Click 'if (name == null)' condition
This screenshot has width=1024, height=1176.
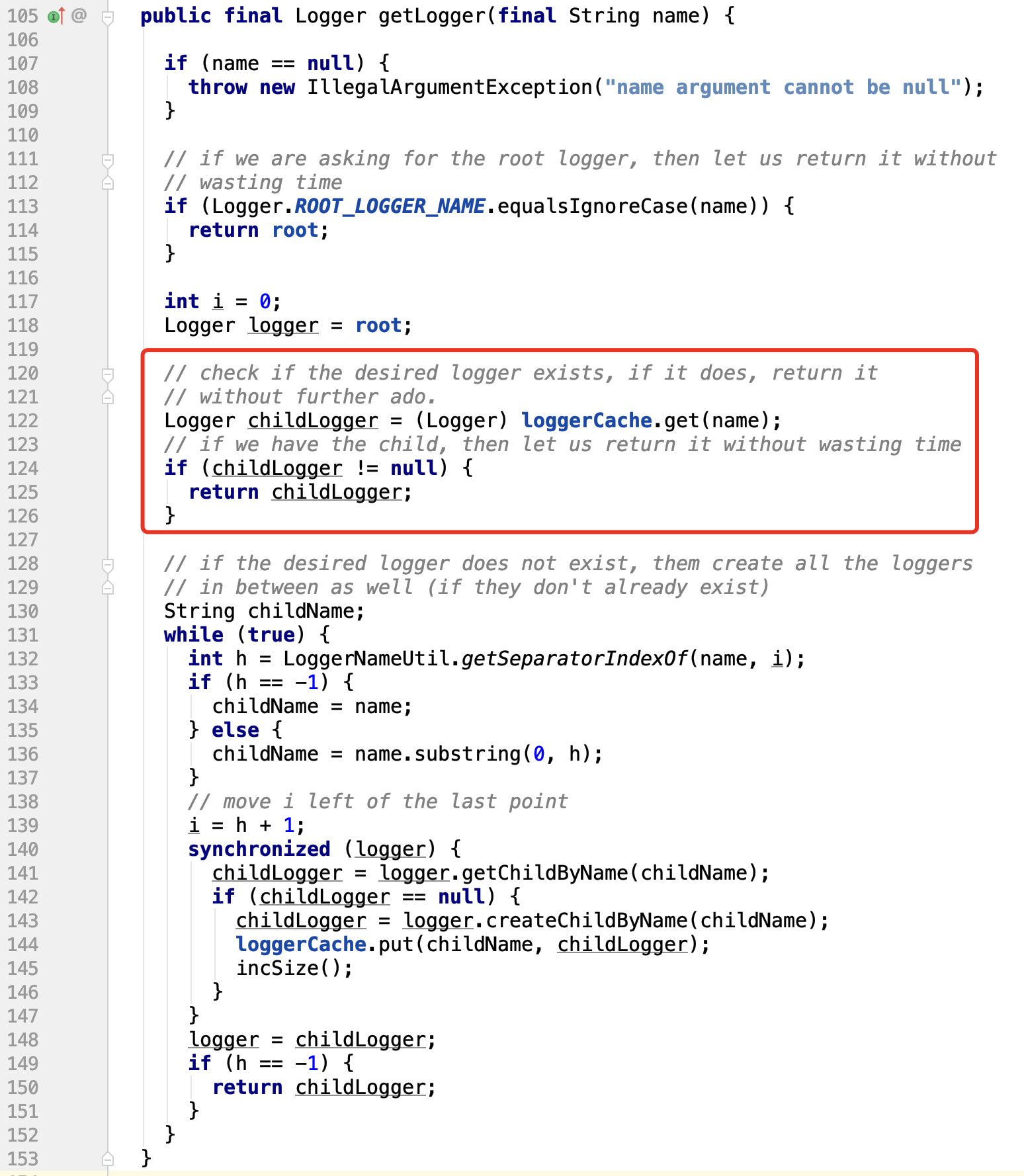tap(265, 63)
